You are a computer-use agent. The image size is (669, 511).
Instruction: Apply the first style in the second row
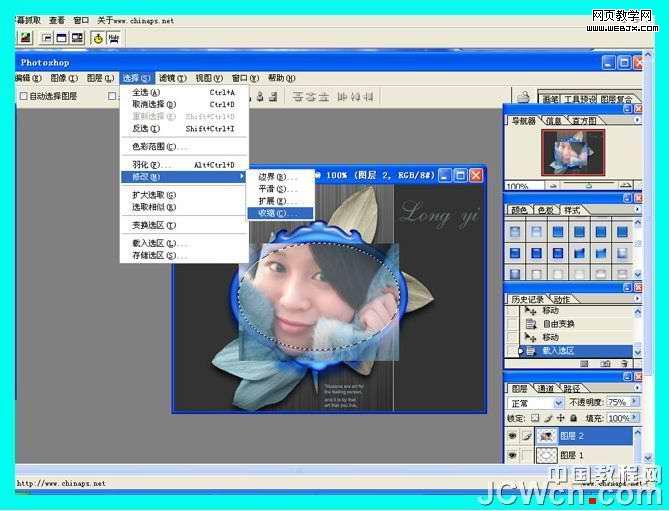coord(515,253)
